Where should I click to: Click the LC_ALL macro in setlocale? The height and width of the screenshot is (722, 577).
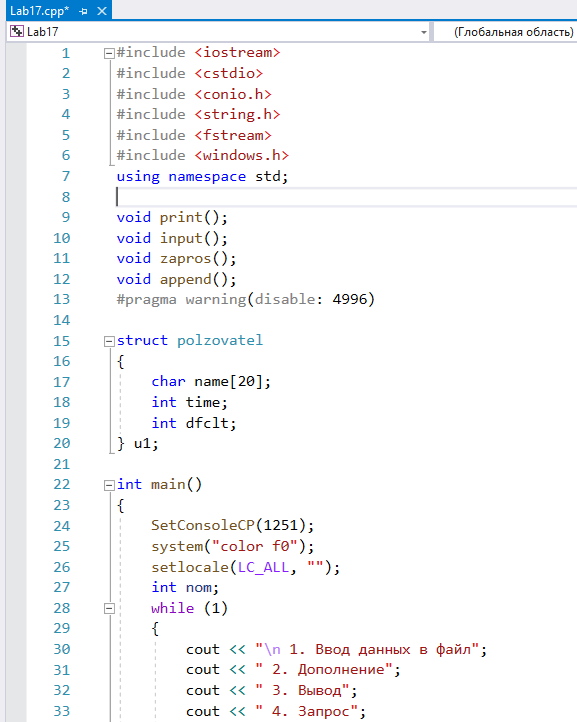point(263,567)
